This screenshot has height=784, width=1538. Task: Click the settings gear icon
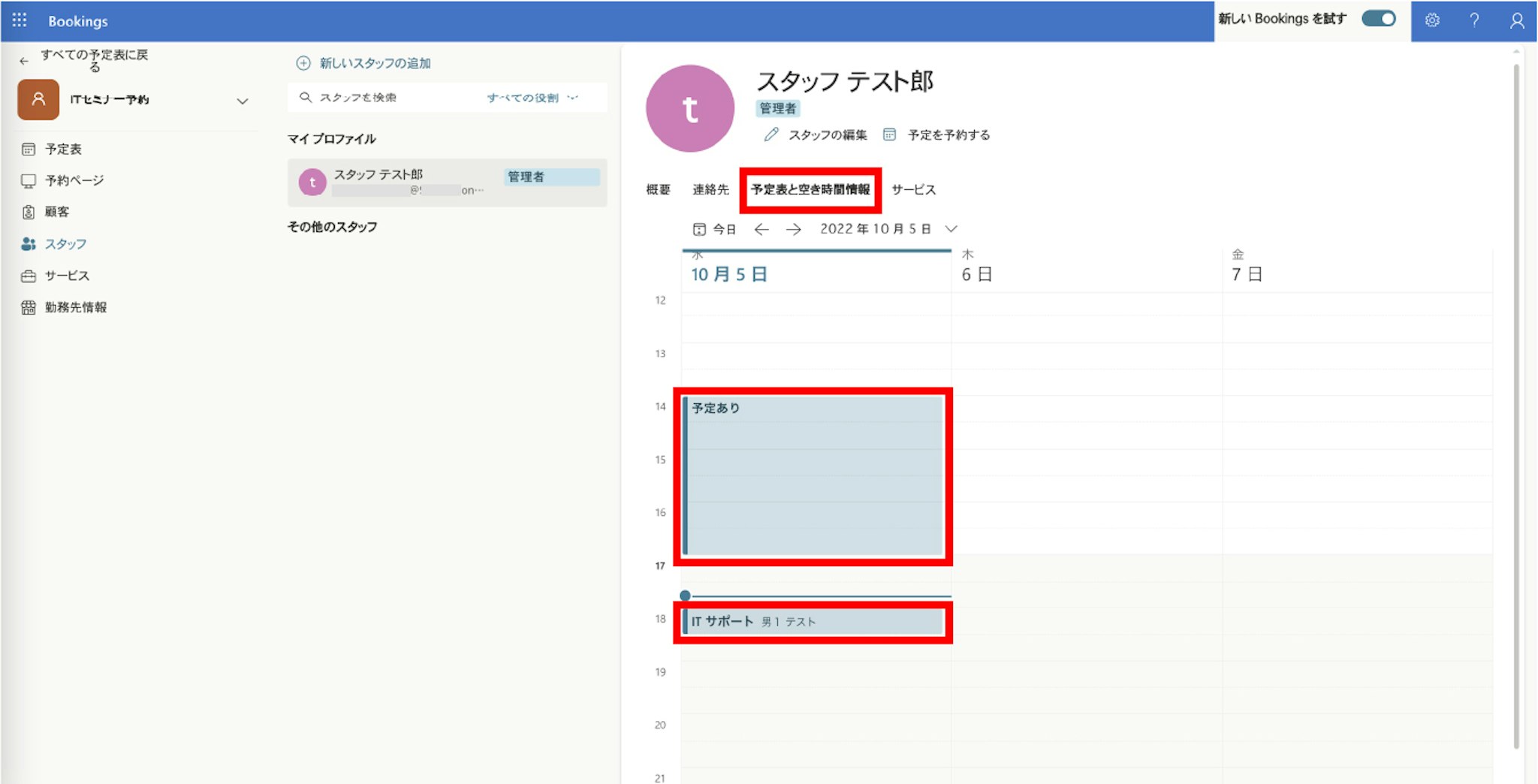pyautogui.click(x=1432, y=20)
